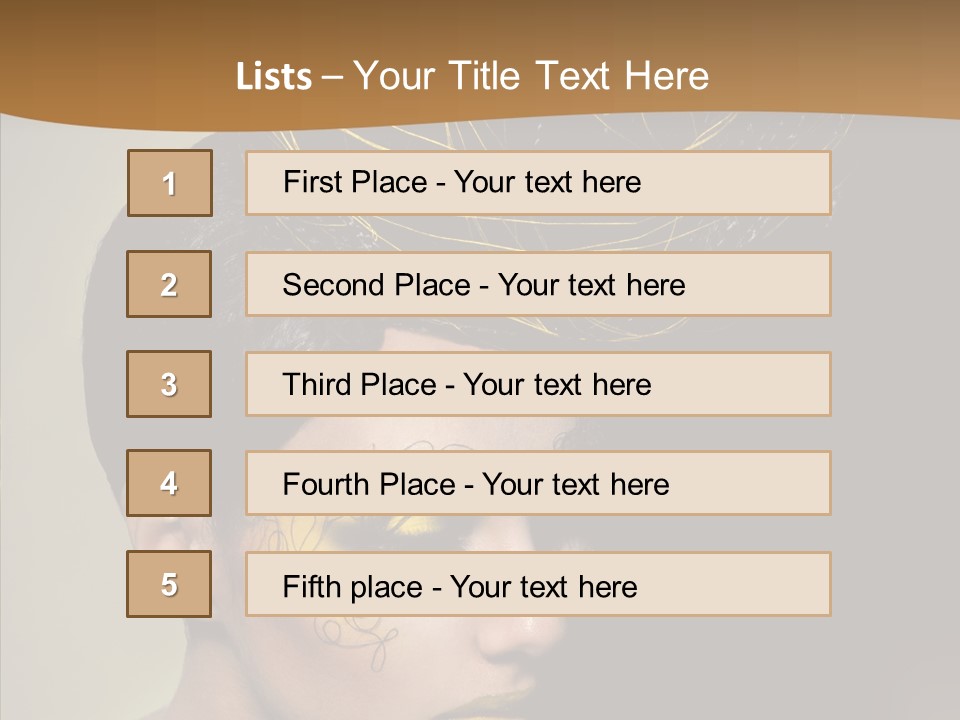Click the number 3 box

pos(169,384)
